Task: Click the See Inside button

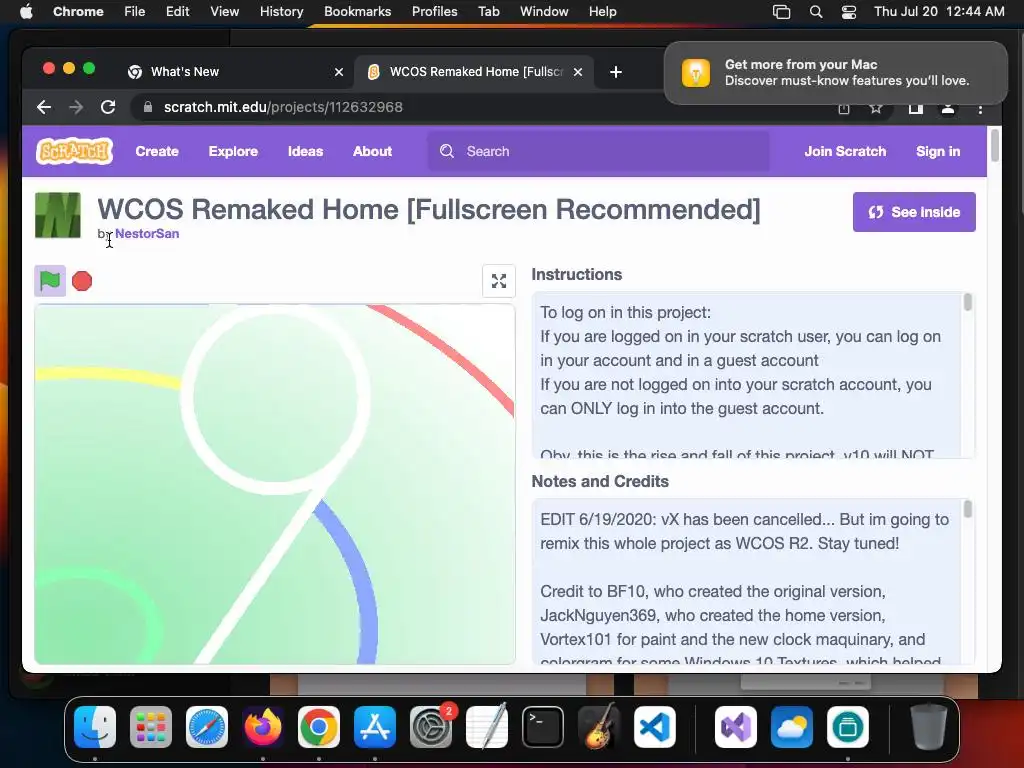Action: pyautogui.click(x=914, y=212)
